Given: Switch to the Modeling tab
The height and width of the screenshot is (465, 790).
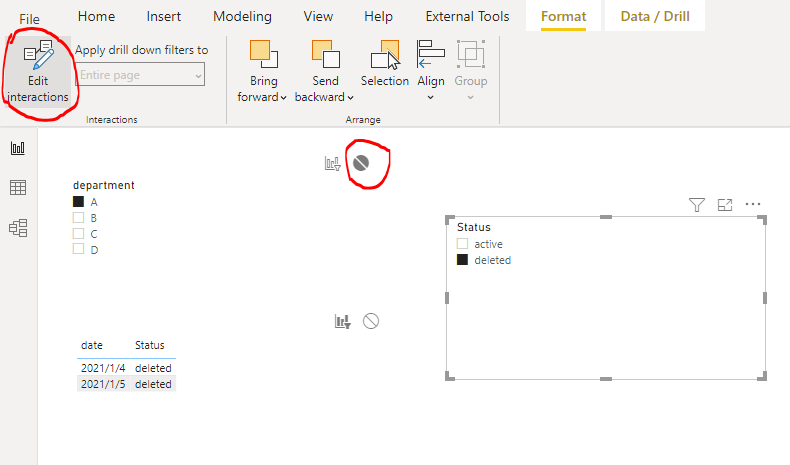Looking at the screenshot, I should (x=242, y=16).
